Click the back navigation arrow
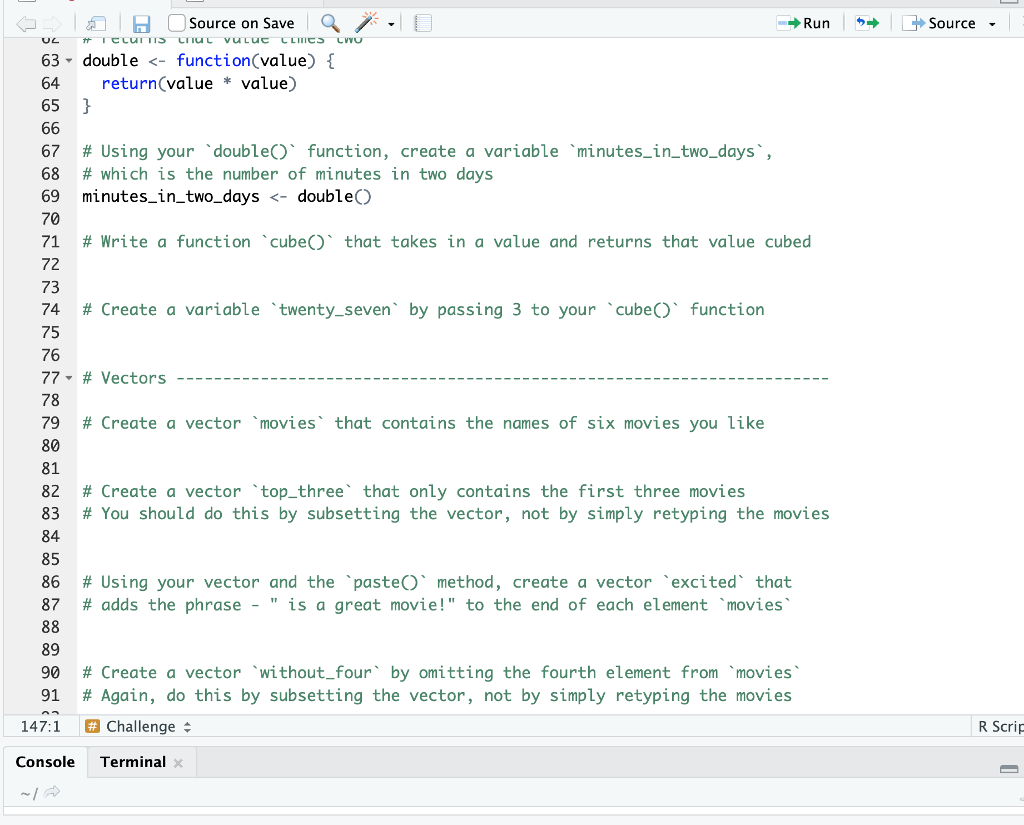1024x825 pixels. coord(24,22)
